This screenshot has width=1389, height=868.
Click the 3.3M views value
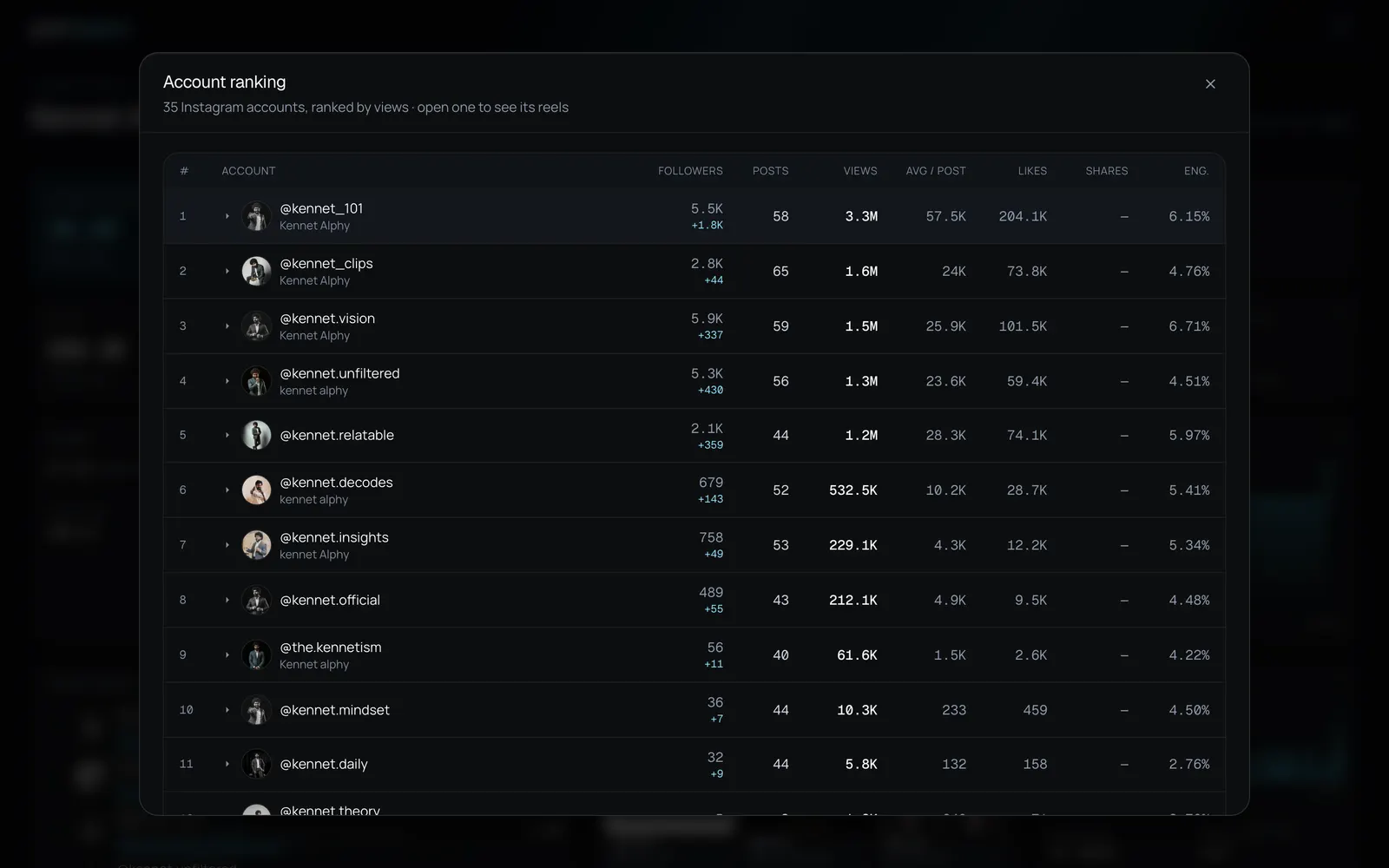[x=861, y=216]
